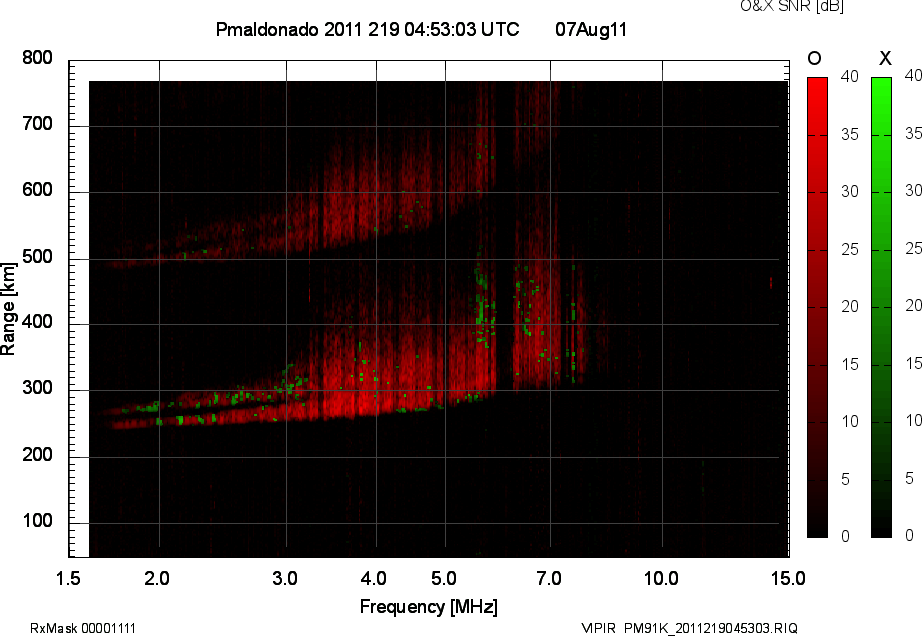The height and width of the screenshot is (636, 922).
Task: Click the 1.5 MHz frequency tick label
Action: point(68,578)
